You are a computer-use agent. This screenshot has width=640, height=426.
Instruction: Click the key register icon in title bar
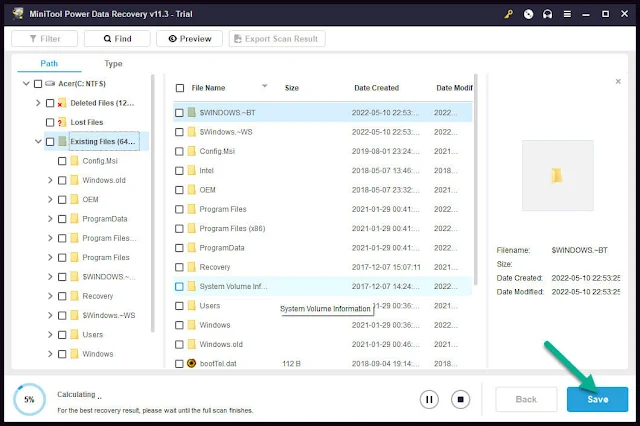pos(509,14)
